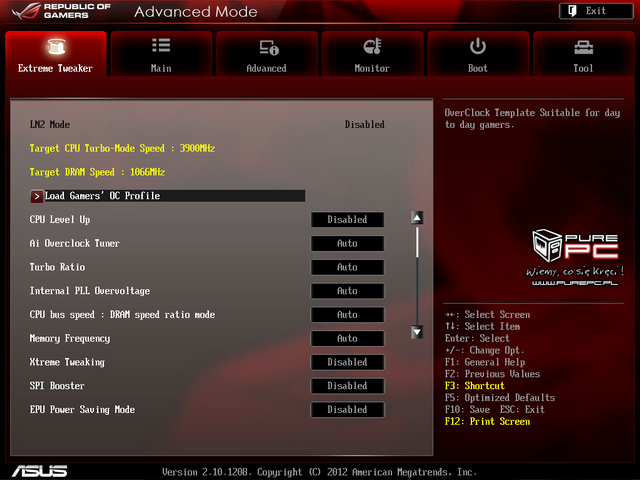Image resolution: width=640 pixels, height=480 pixels.
Task: Select the Turbo Ratio label
Action: pos(57,267)
